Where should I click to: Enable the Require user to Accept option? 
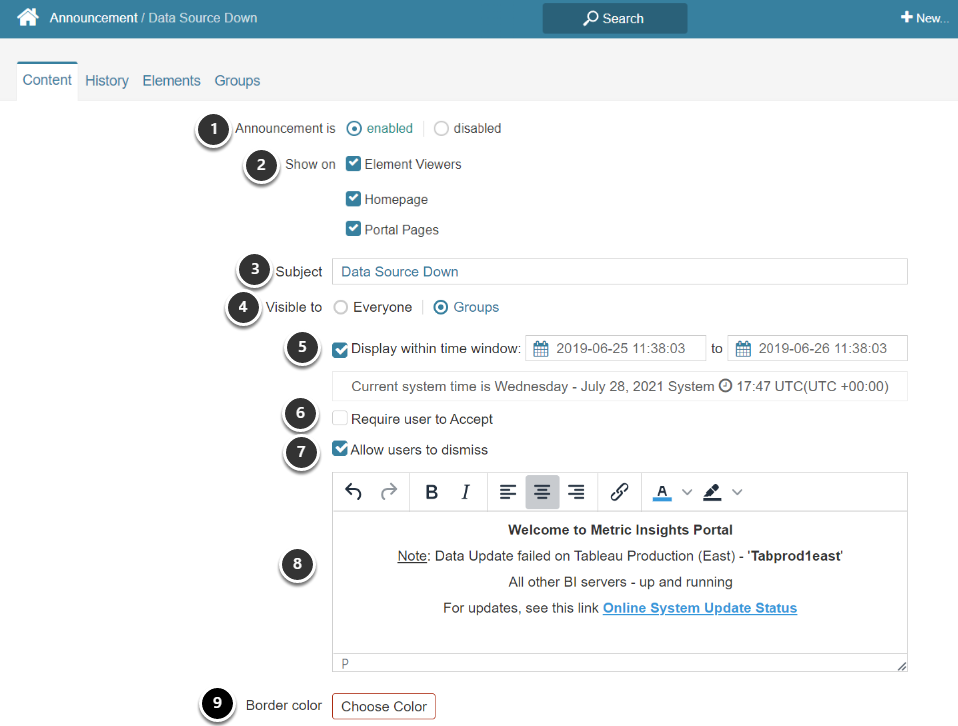click(340, 418)
